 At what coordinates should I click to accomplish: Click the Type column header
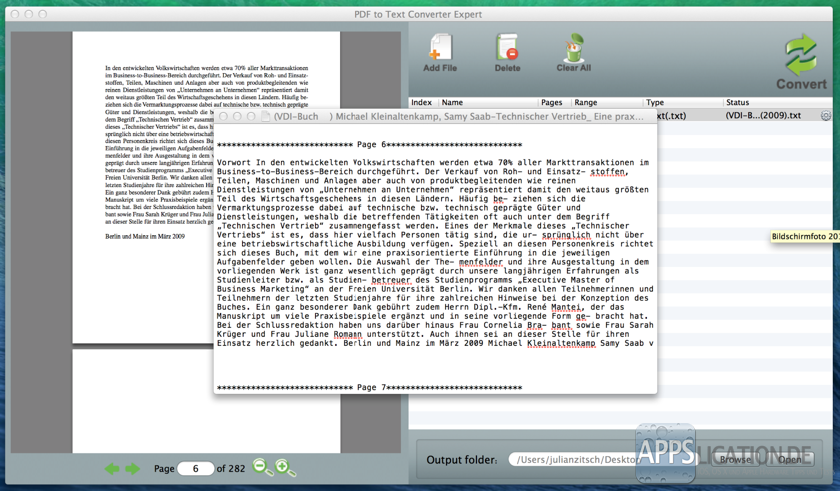pyautogui.click(x=655, y=102)
